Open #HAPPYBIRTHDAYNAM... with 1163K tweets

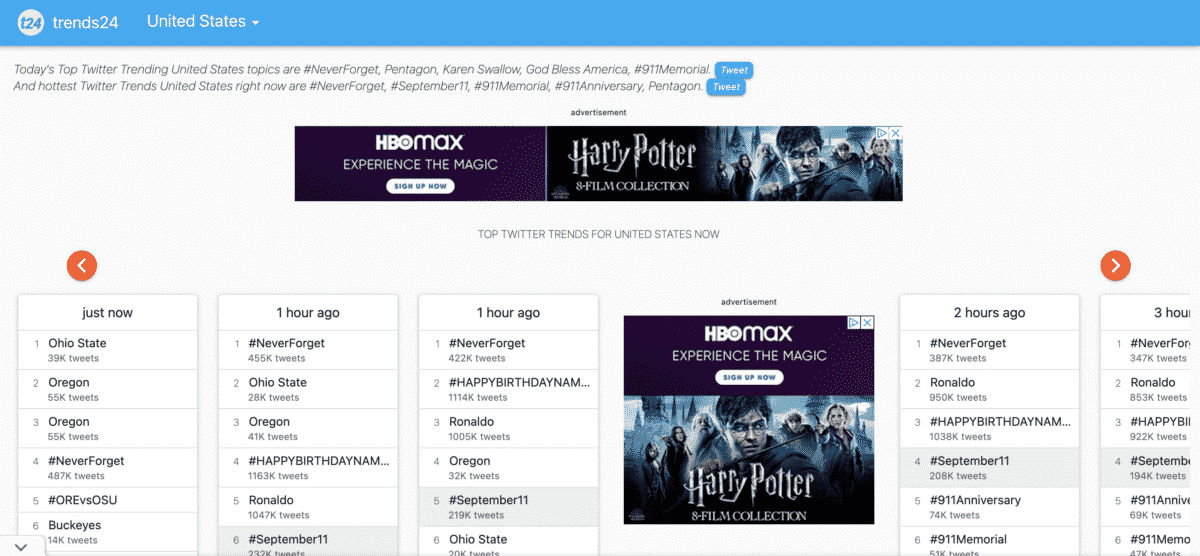pyautogui.click(x=319, y=461)
